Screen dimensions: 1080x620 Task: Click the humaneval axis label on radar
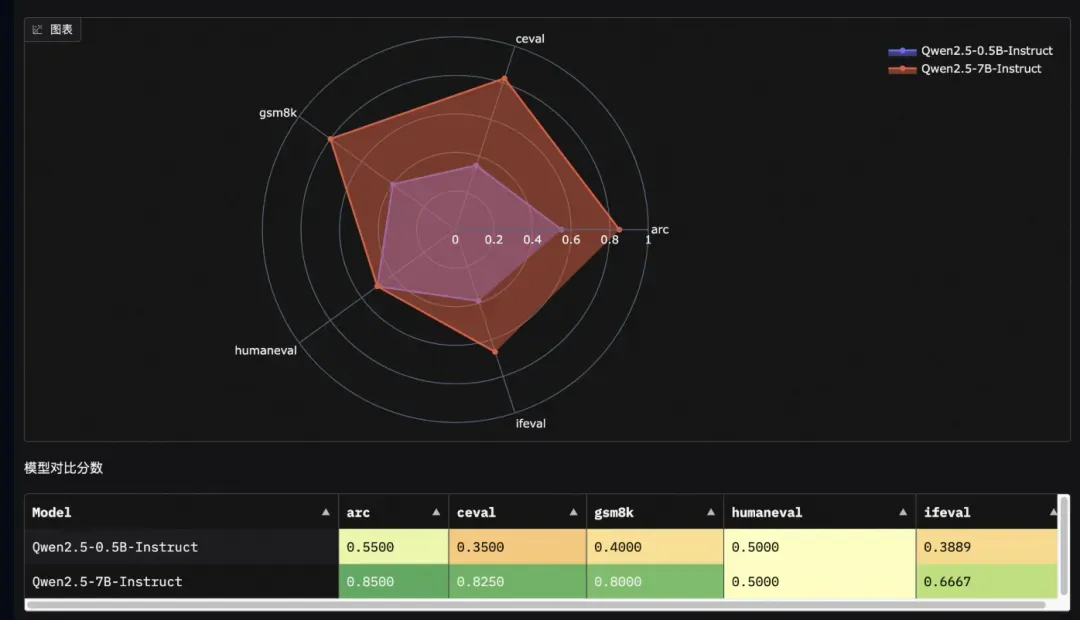(x=265, y=351)
